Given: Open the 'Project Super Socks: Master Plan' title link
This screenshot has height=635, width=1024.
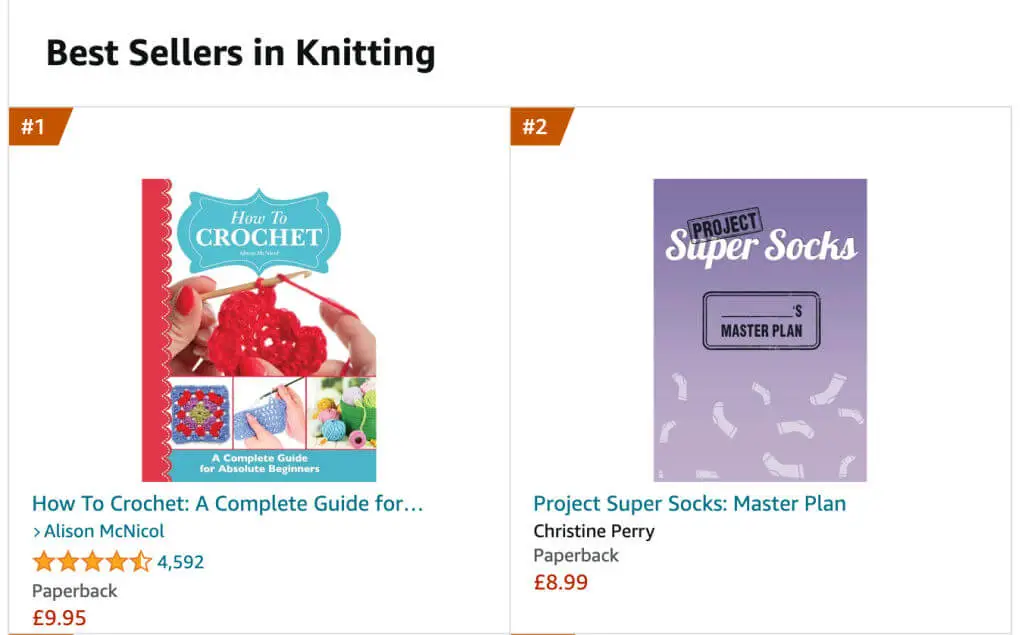Looking at the screenshot, I should pyautogui.click(x=689, y=503).
